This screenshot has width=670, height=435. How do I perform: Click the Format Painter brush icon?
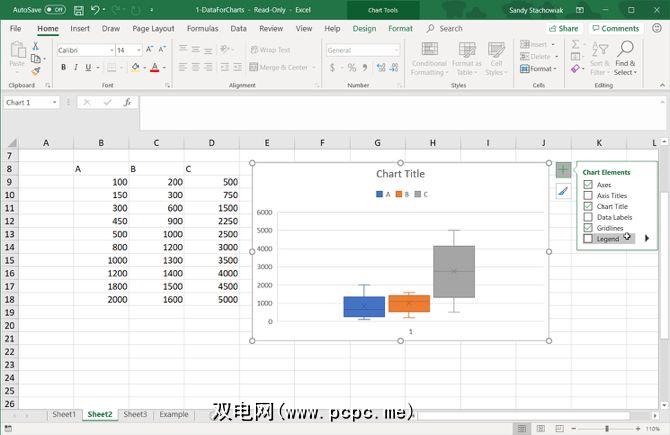pos(36,71)
